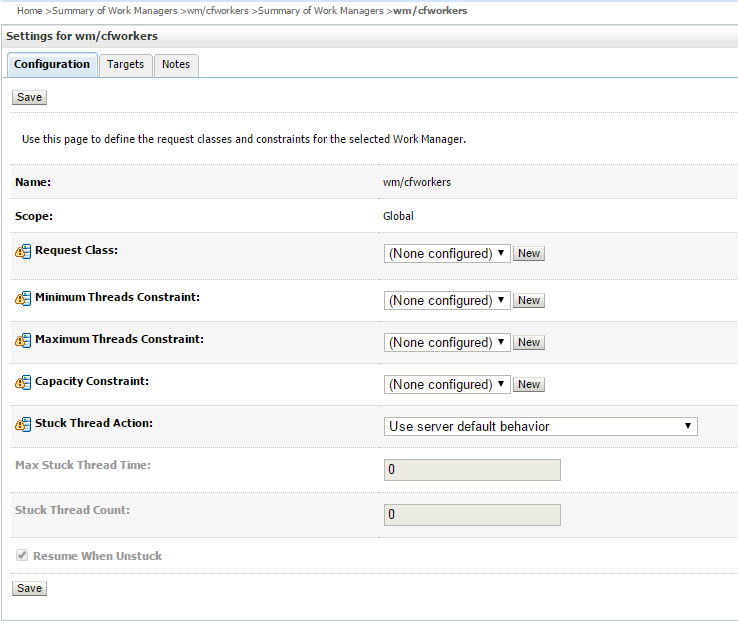This screenshot has width=738, height=621.
Task: Expand the Capacity Constraint dropdown
Action: click(x=447, y=384)
